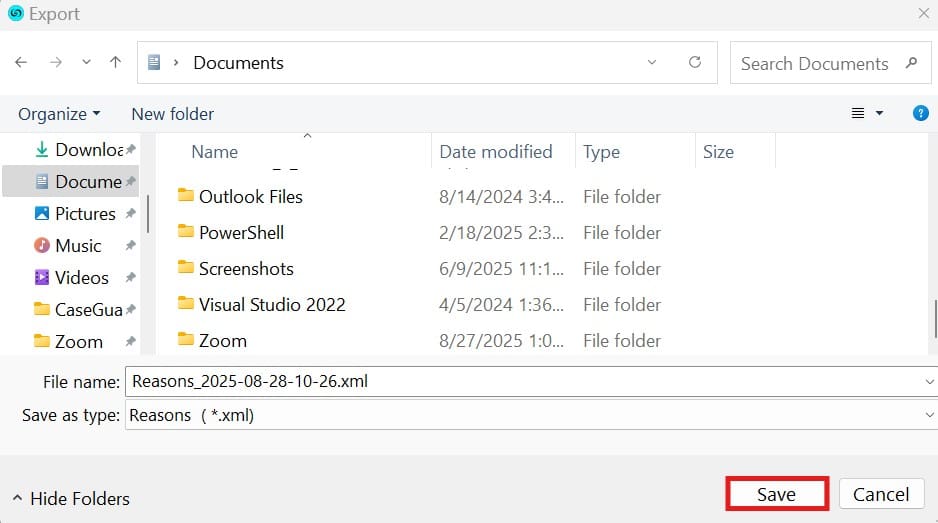The image size is (938, 523).
Task: Select the Visual Studio 2022 folder
Action: click(x=271, y=304)
